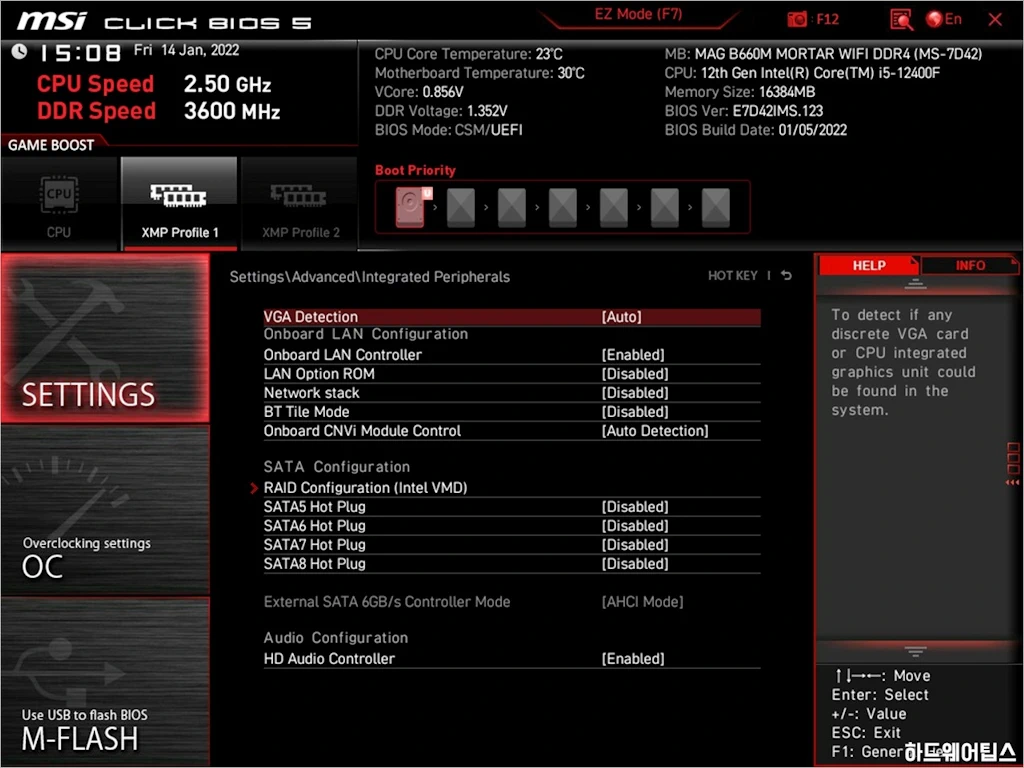
Task: Open the OC overclocking settings section
Action: coord(105,511)
